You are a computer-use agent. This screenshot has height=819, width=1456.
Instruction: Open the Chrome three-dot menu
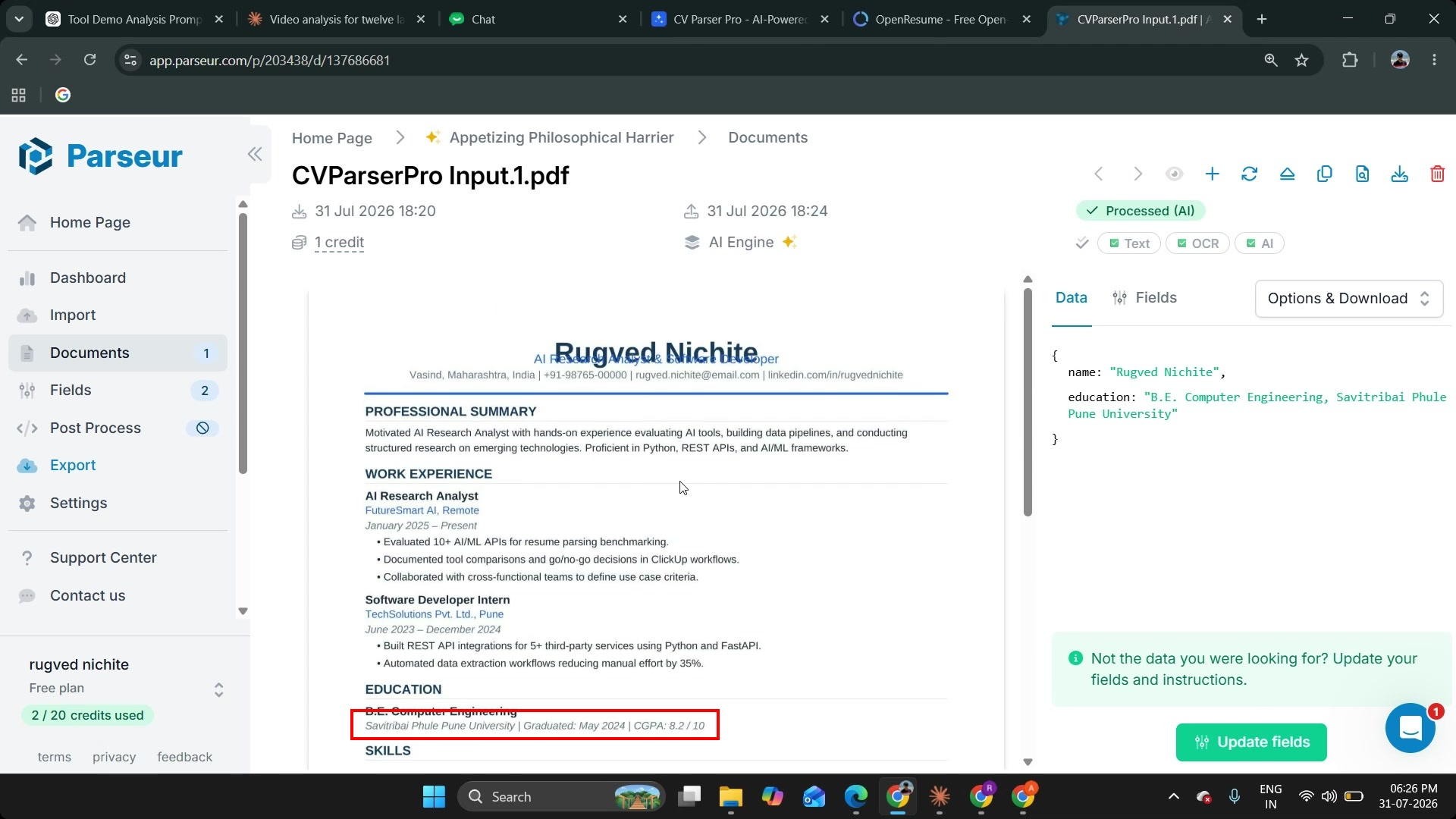point(1434,60)
